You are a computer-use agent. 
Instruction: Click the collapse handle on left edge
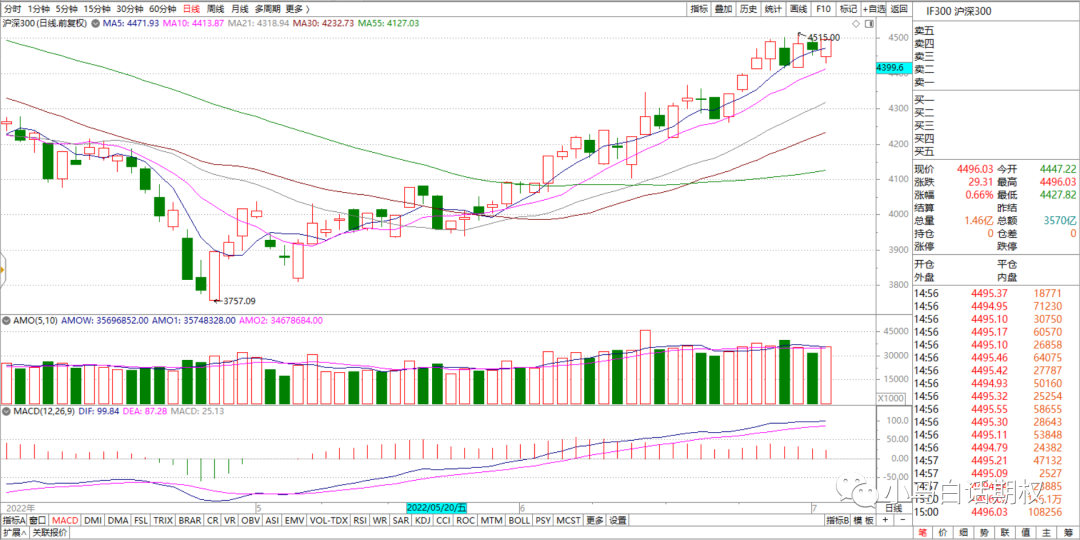(3, 270)
